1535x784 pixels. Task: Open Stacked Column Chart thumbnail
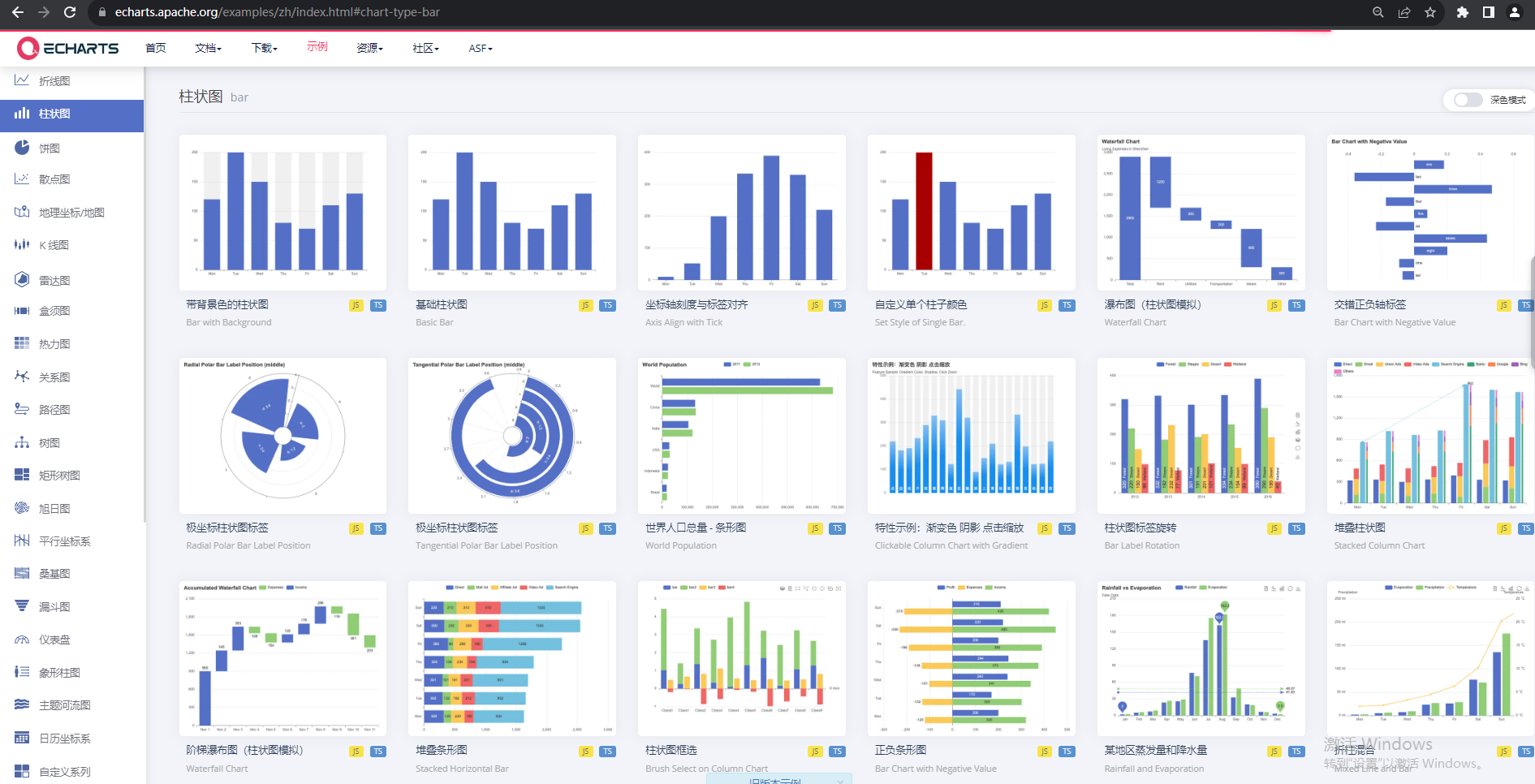tap(1430, 436)
